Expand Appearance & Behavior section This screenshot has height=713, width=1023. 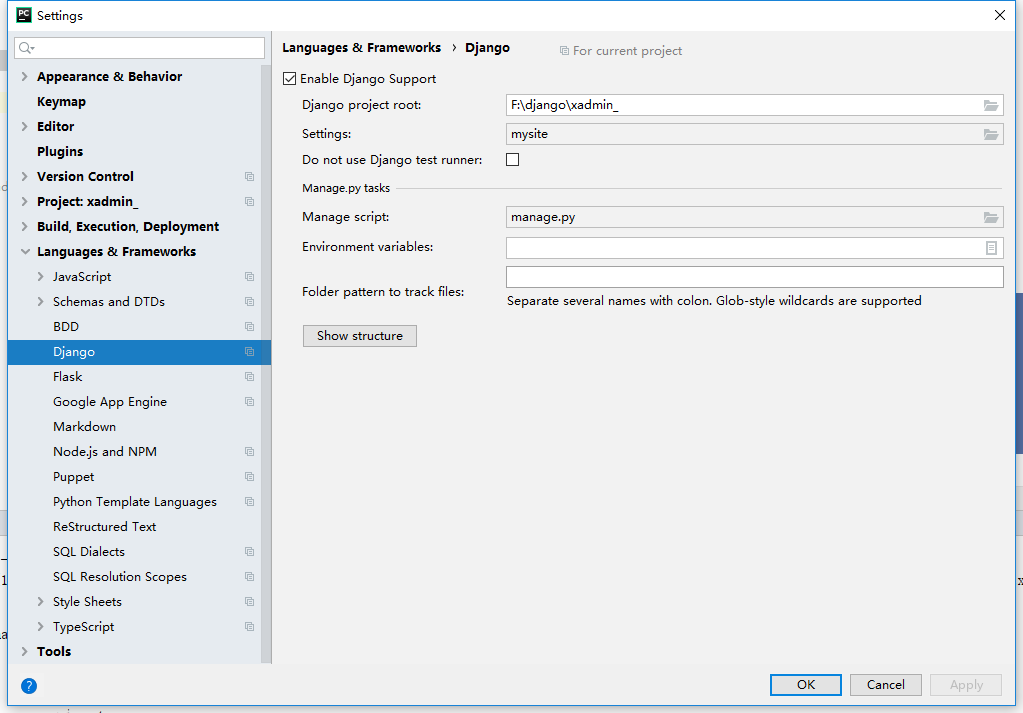click(25, 76)
